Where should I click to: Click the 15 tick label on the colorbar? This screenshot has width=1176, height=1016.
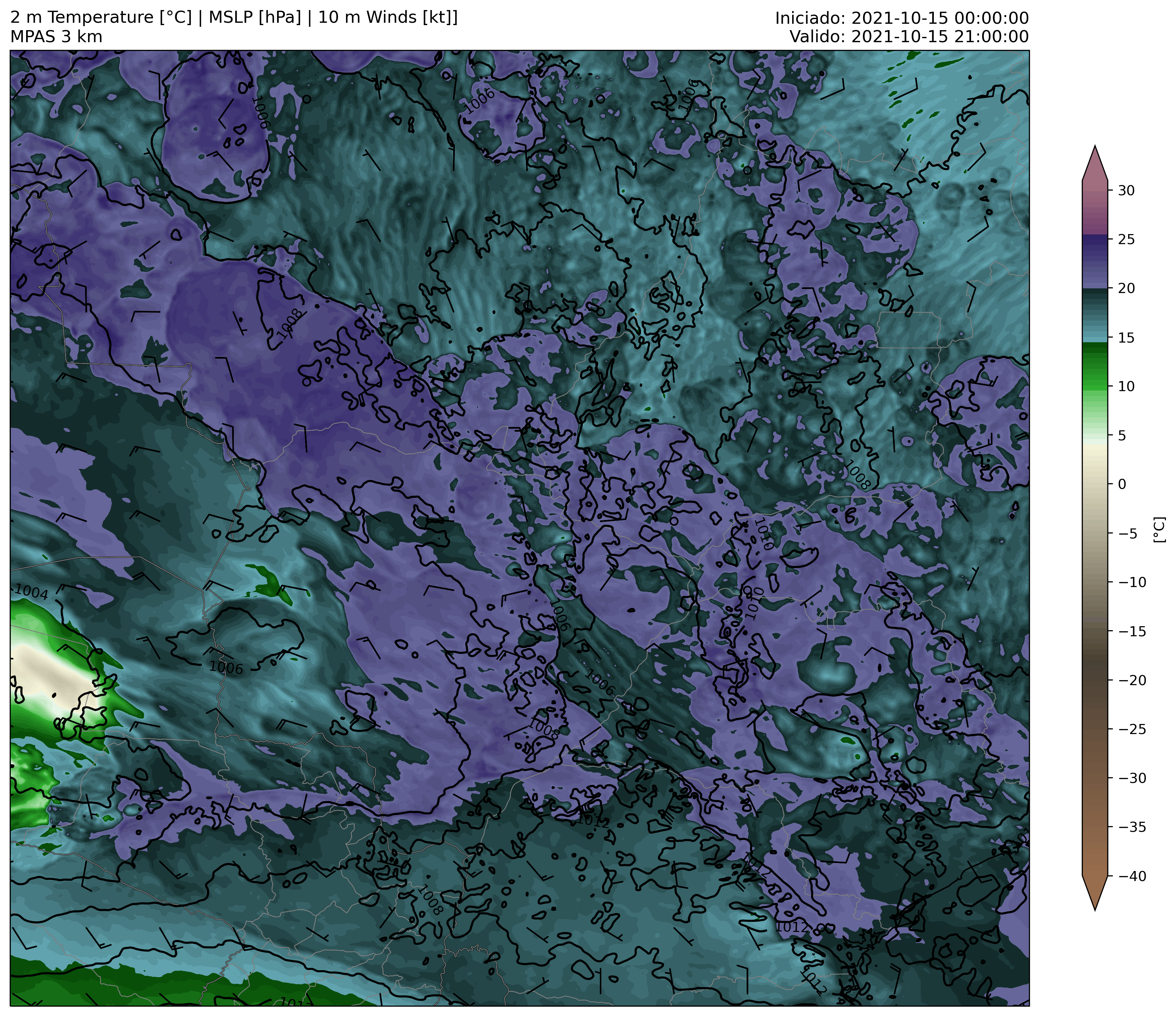coord(1126,338)
